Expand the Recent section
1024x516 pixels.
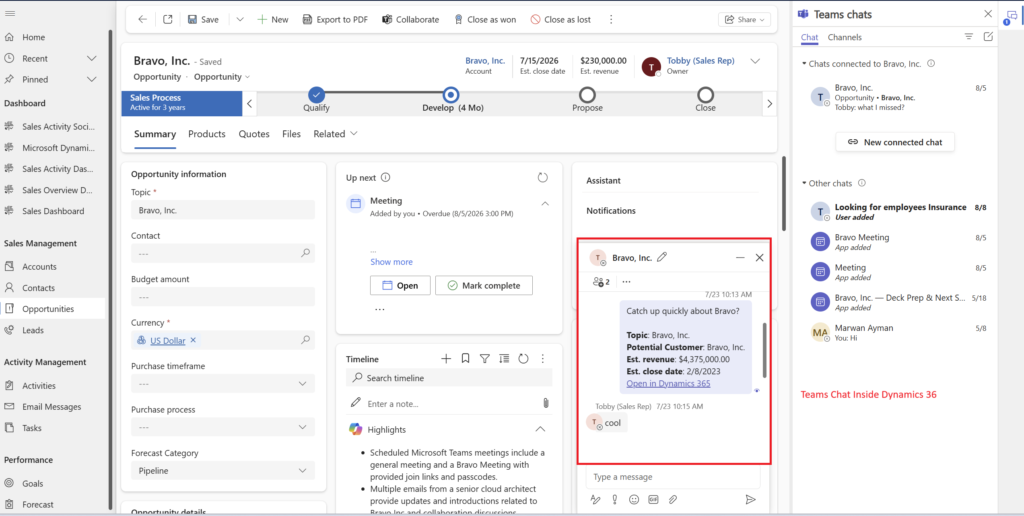point(91,58)
